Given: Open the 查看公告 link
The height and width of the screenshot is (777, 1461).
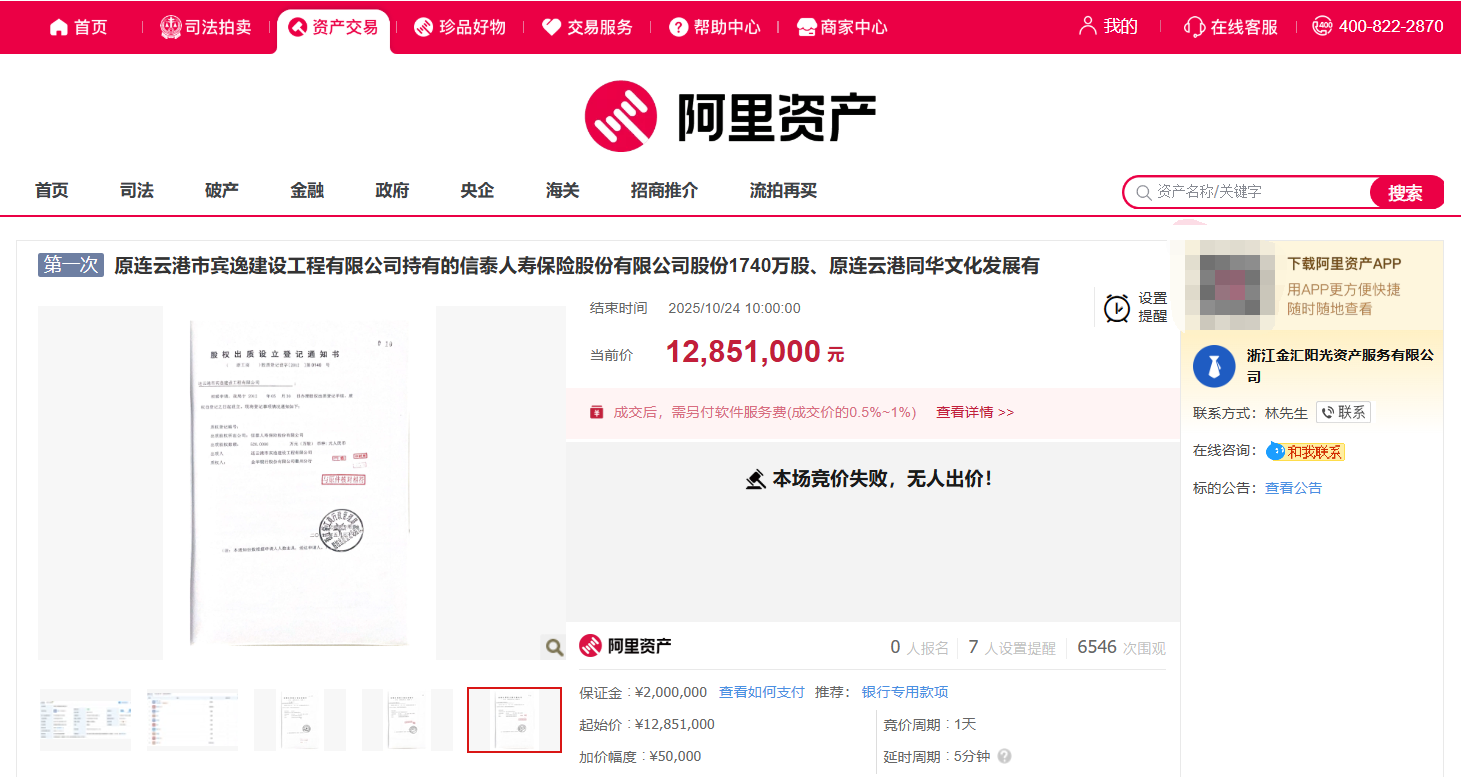Looking at the screenshot, I should tap(1293, 488).
